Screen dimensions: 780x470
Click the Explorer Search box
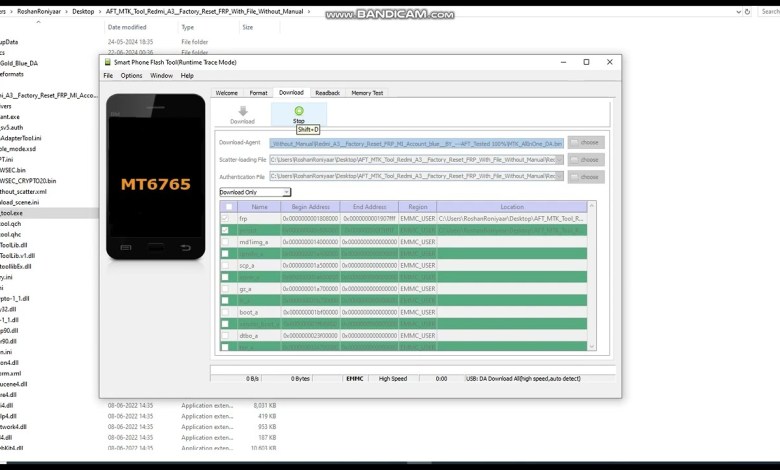(769, 11)
